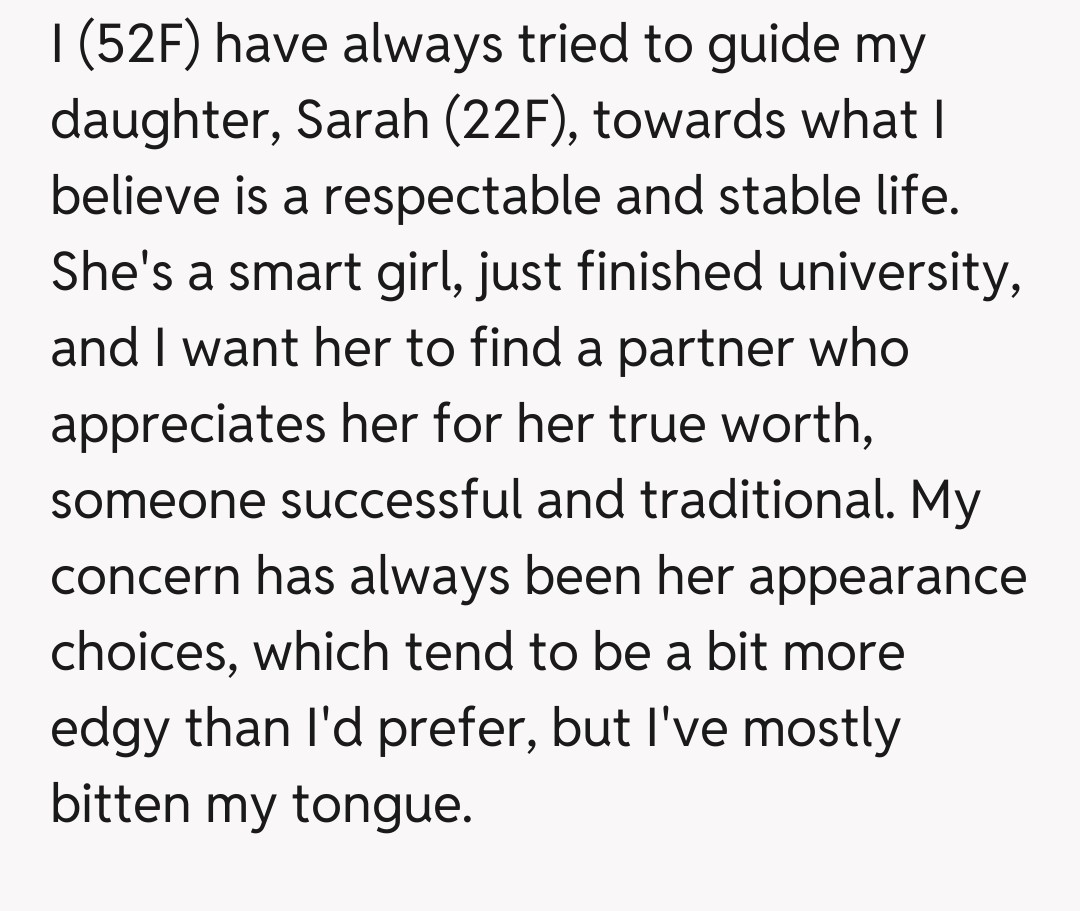
Task: Select the word "successful"
Action: click(x=400, y=500)
